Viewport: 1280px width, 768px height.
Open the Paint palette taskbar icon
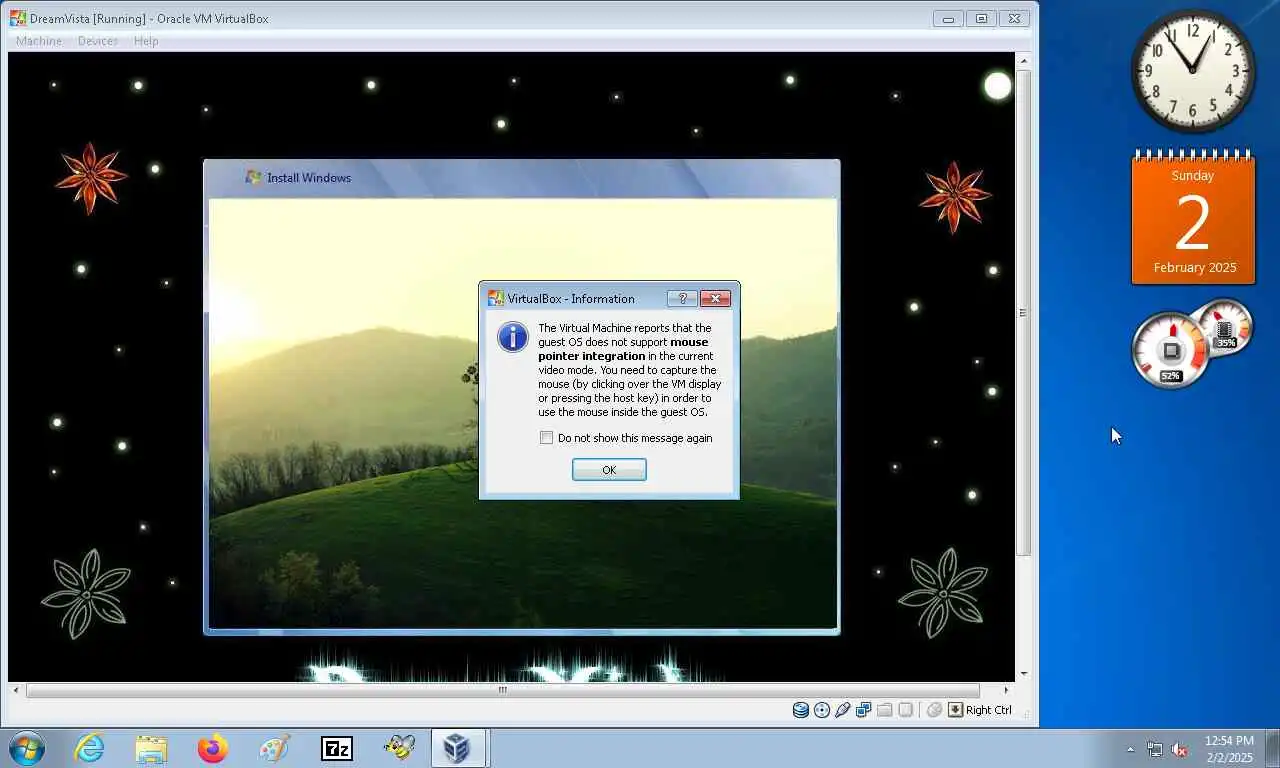click(274, 748)
